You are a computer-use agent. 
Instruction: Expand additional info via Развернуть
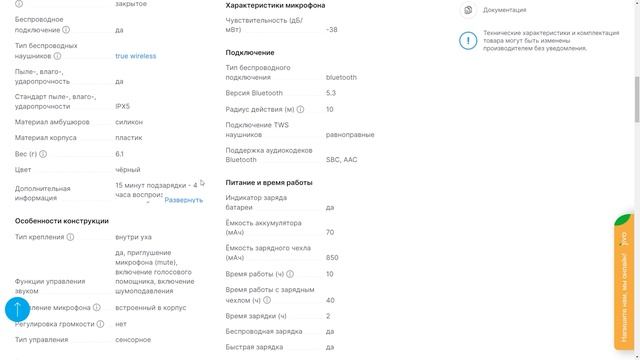tap(183, 200)
